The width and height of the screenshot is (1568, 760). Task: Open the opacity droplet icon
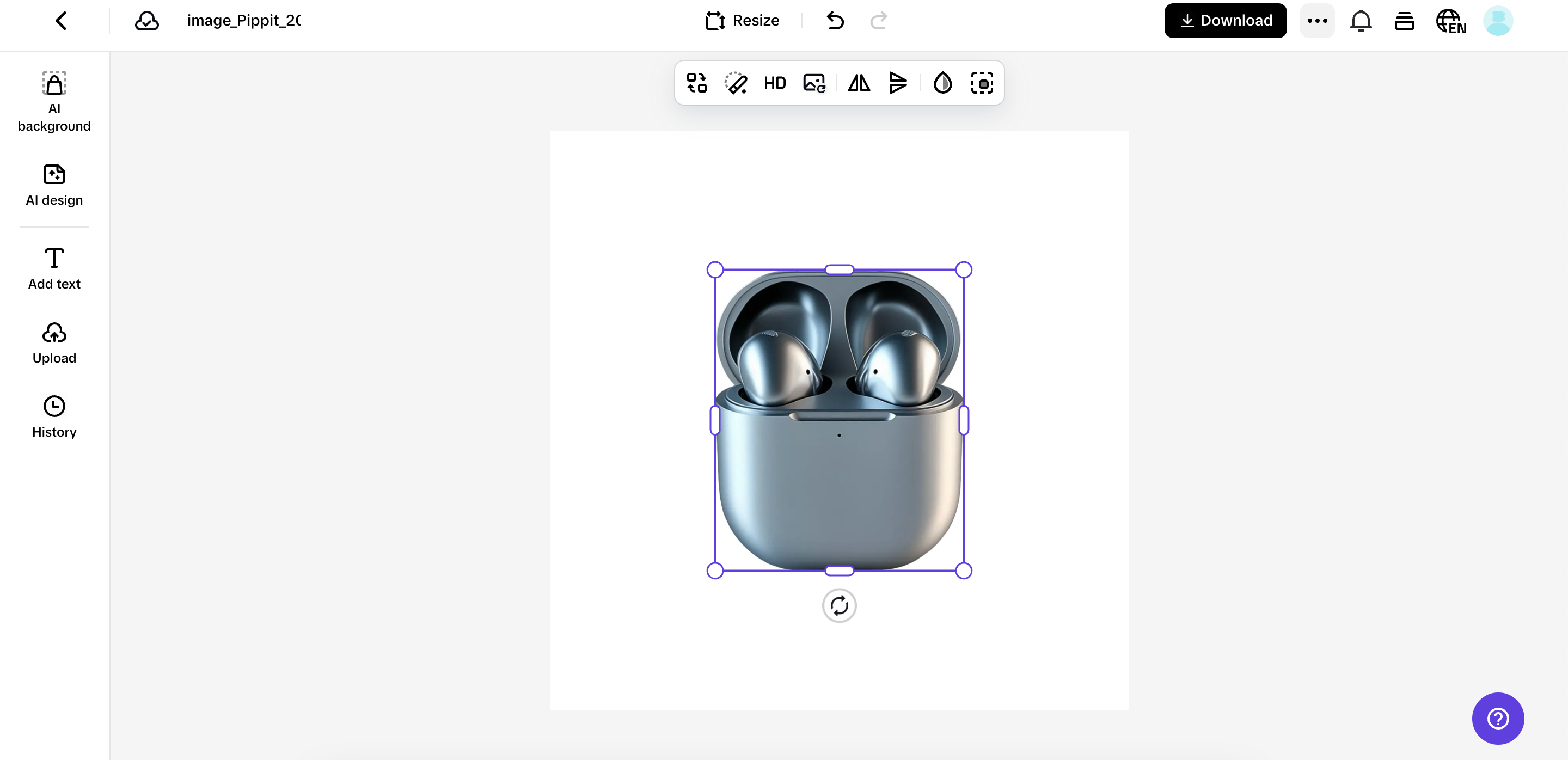942,83
